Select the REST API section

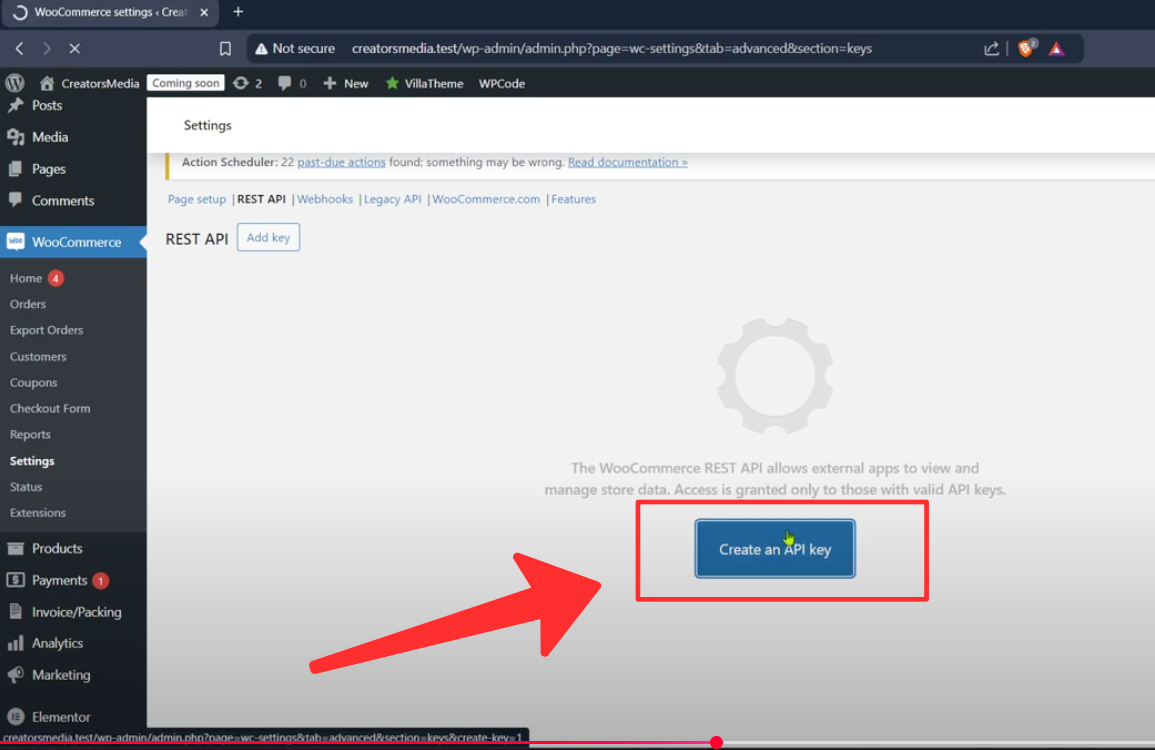click(261, 199)
